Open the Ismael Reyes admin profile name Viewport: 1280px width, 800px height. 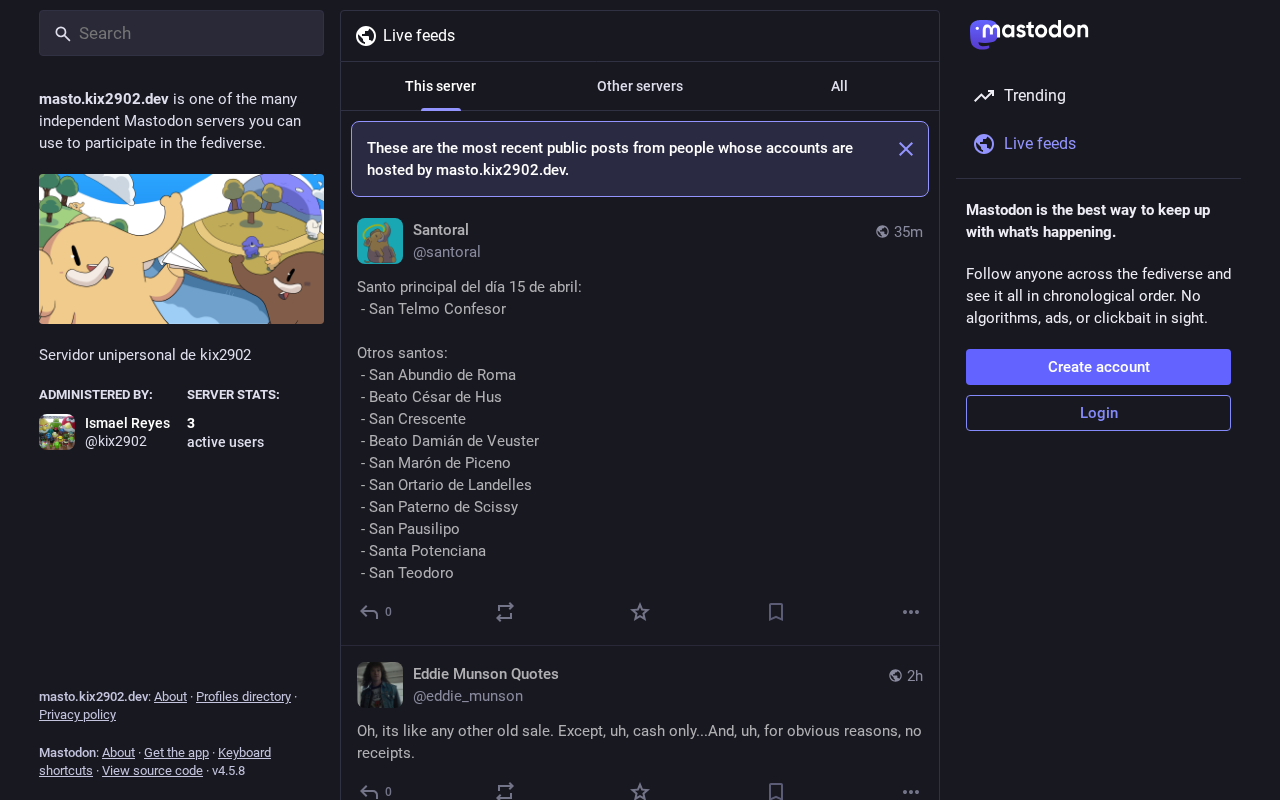tap(127, 423)
